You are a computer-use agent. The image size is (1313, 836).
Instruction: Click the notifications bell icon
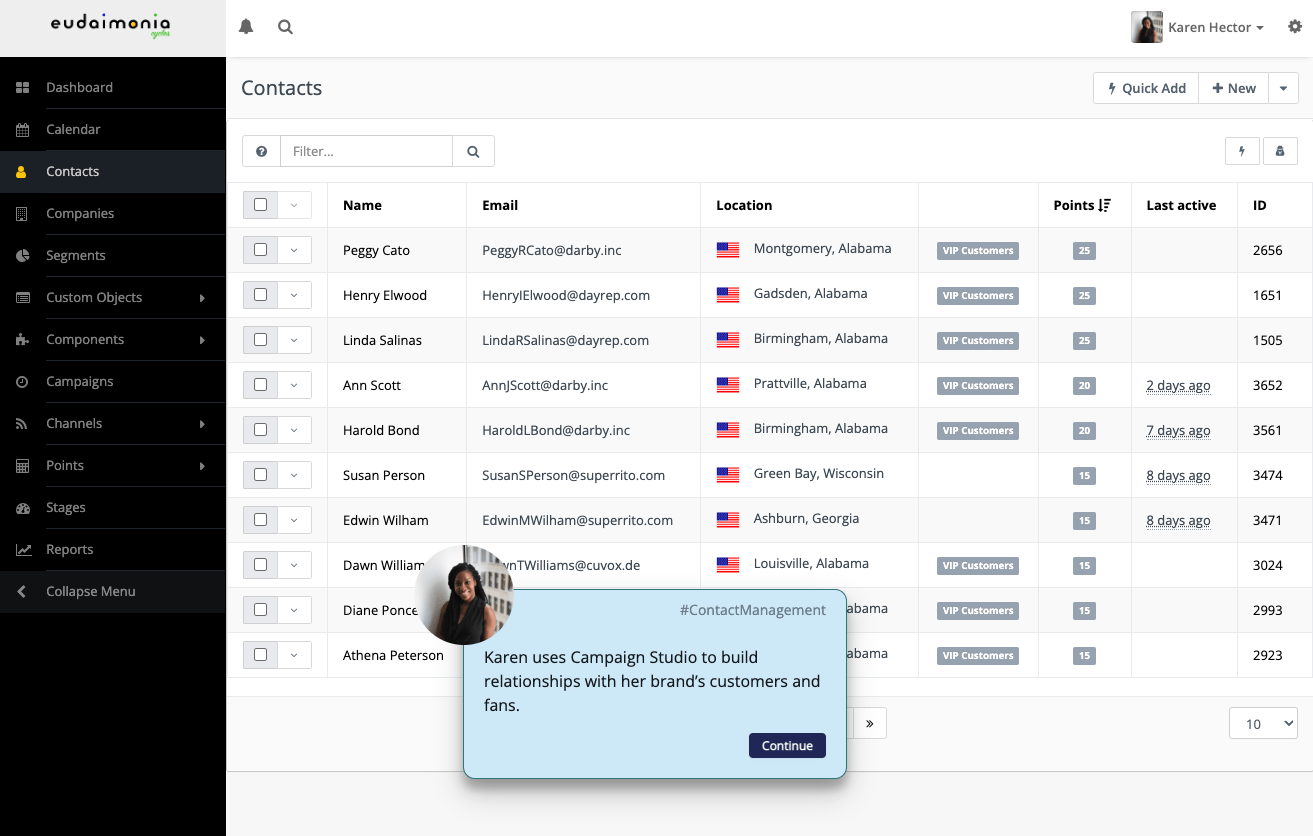coord(246,27)
